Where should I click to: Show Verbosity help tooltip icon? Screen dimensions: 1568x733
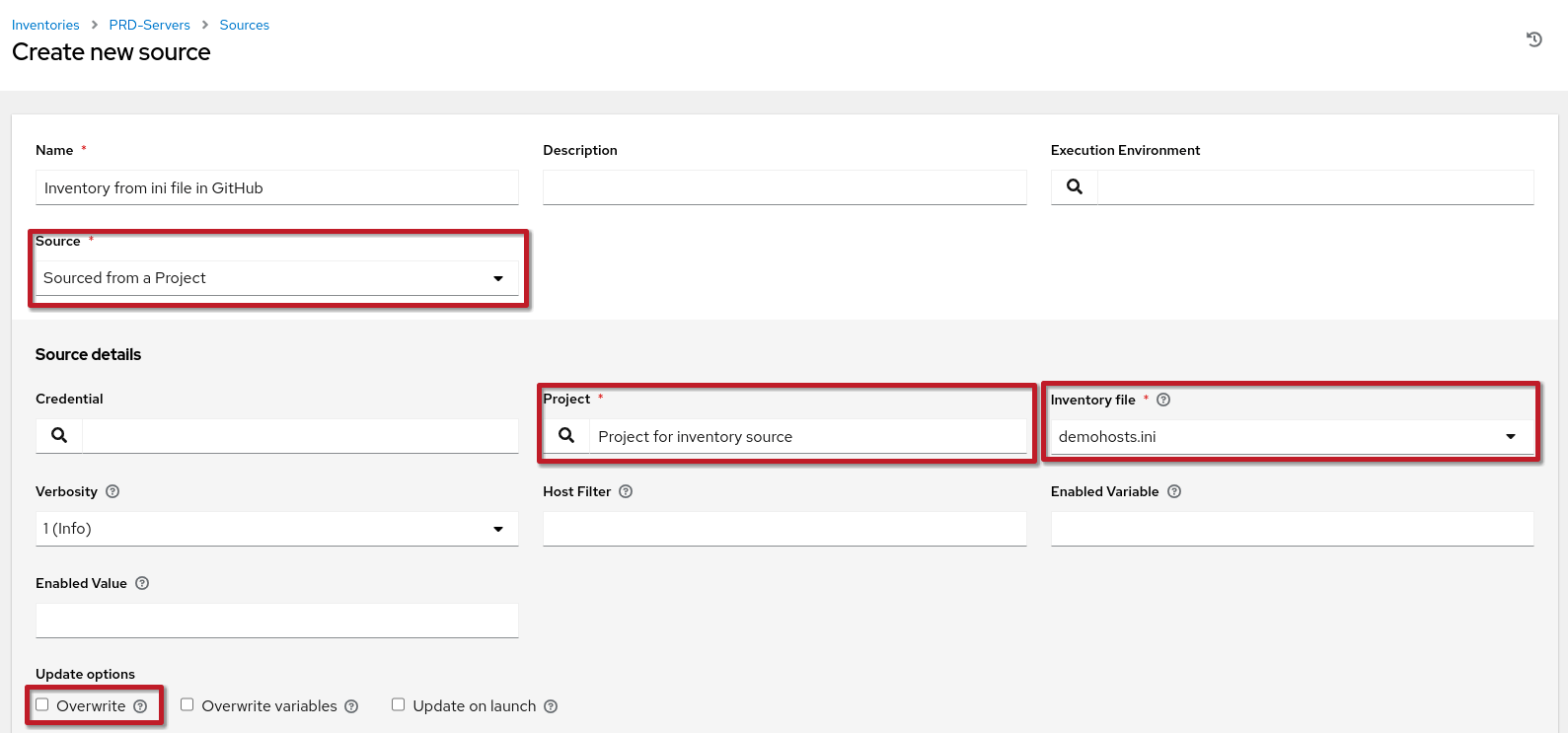click(x=112, y=491)
